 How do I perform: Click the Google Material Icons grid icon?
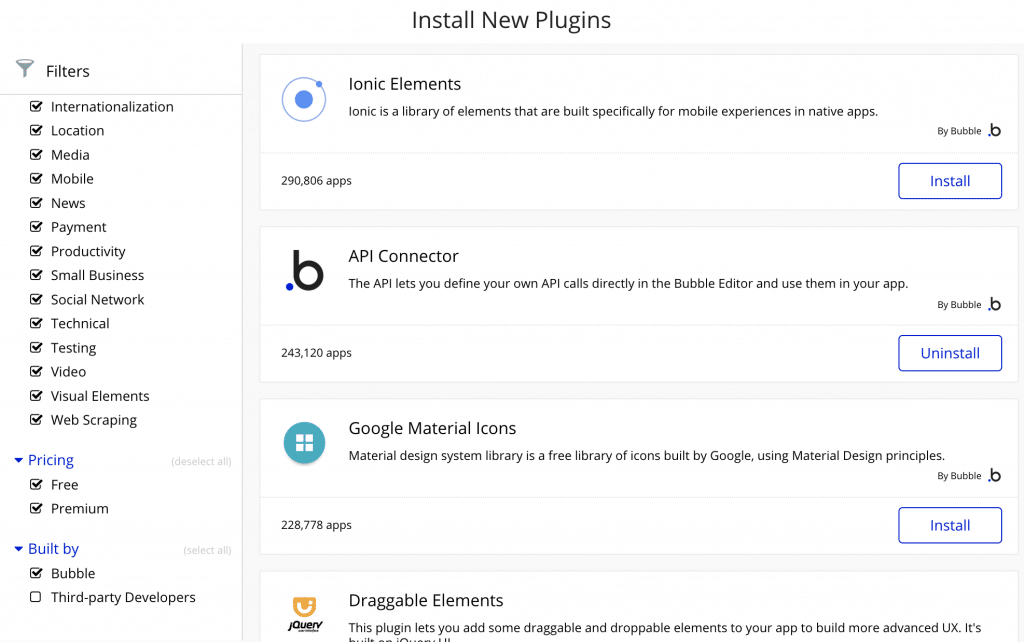pyautogui.click(x=304, y=443)
